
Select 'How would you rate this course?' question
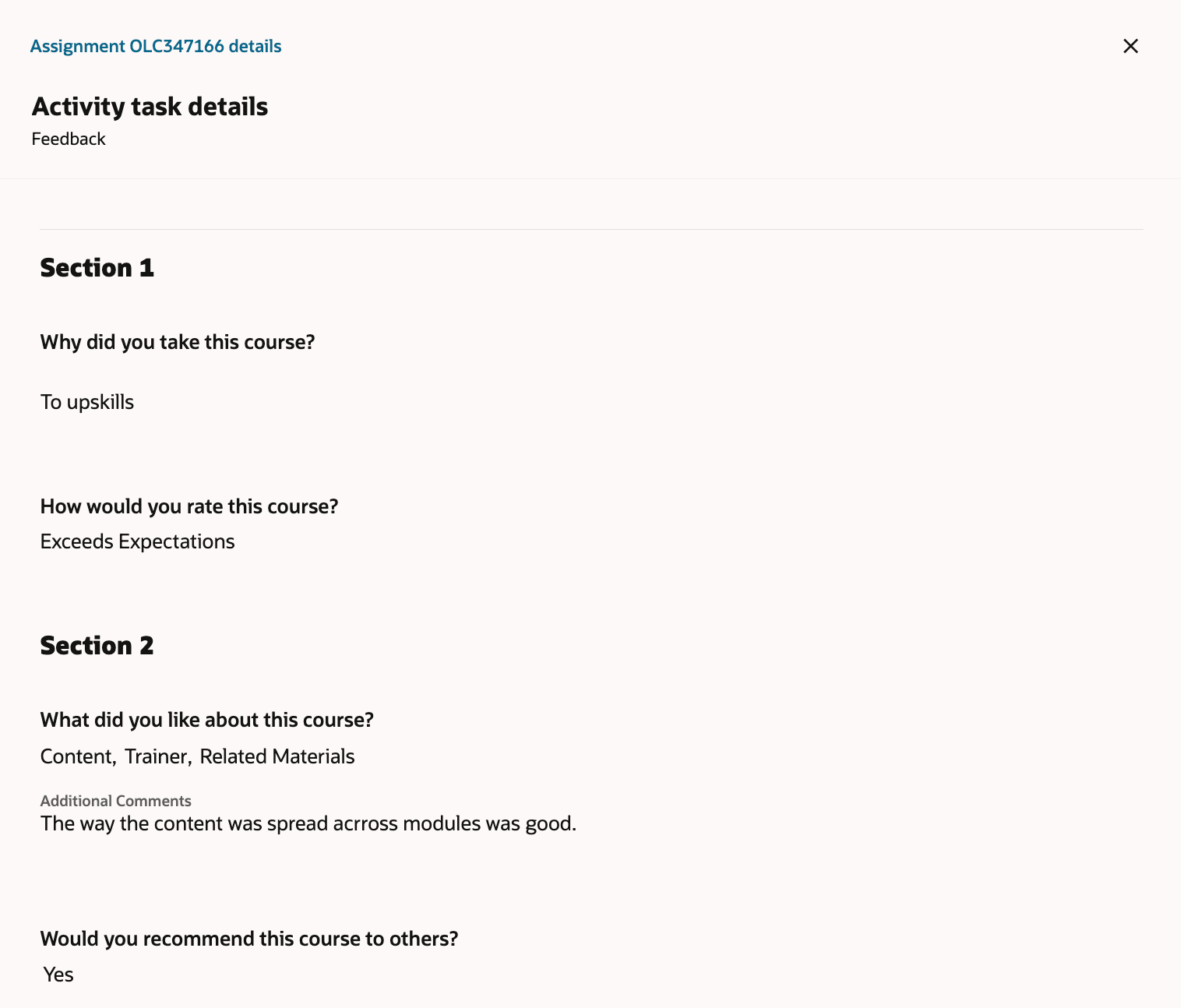(189, 506)
